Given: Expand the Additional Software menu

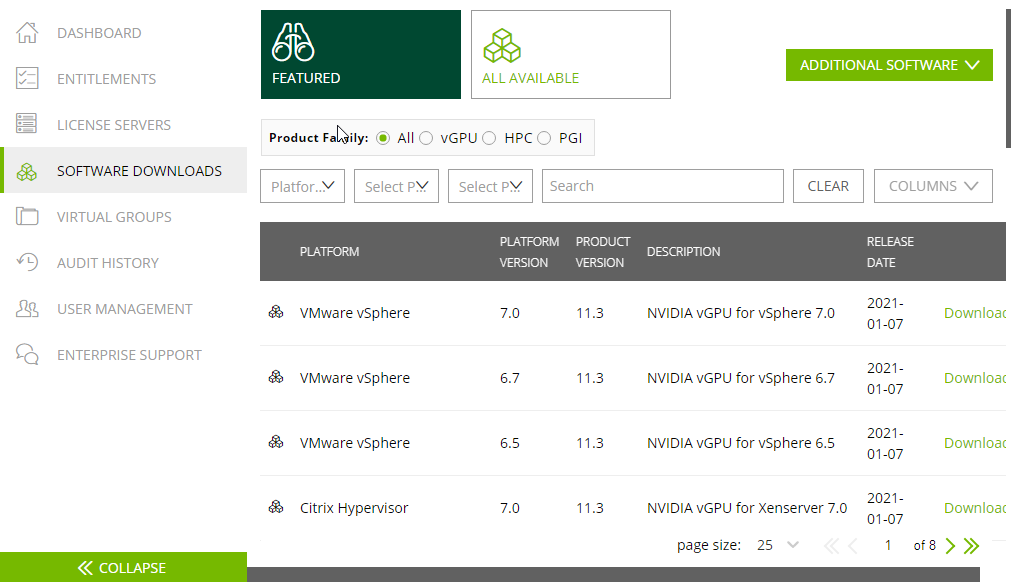Looking at the screenshot, I should tap(889, 65).
